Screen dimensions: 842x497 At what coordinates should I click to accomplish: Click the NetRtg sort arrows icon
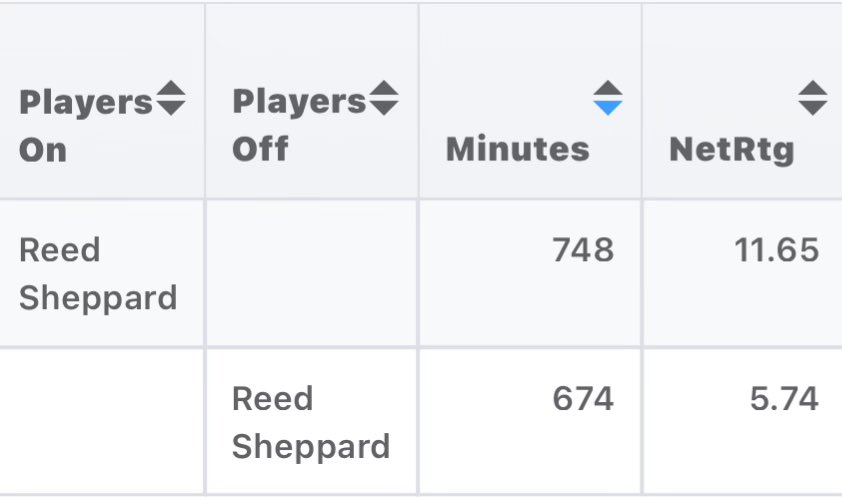pos(812,98)
